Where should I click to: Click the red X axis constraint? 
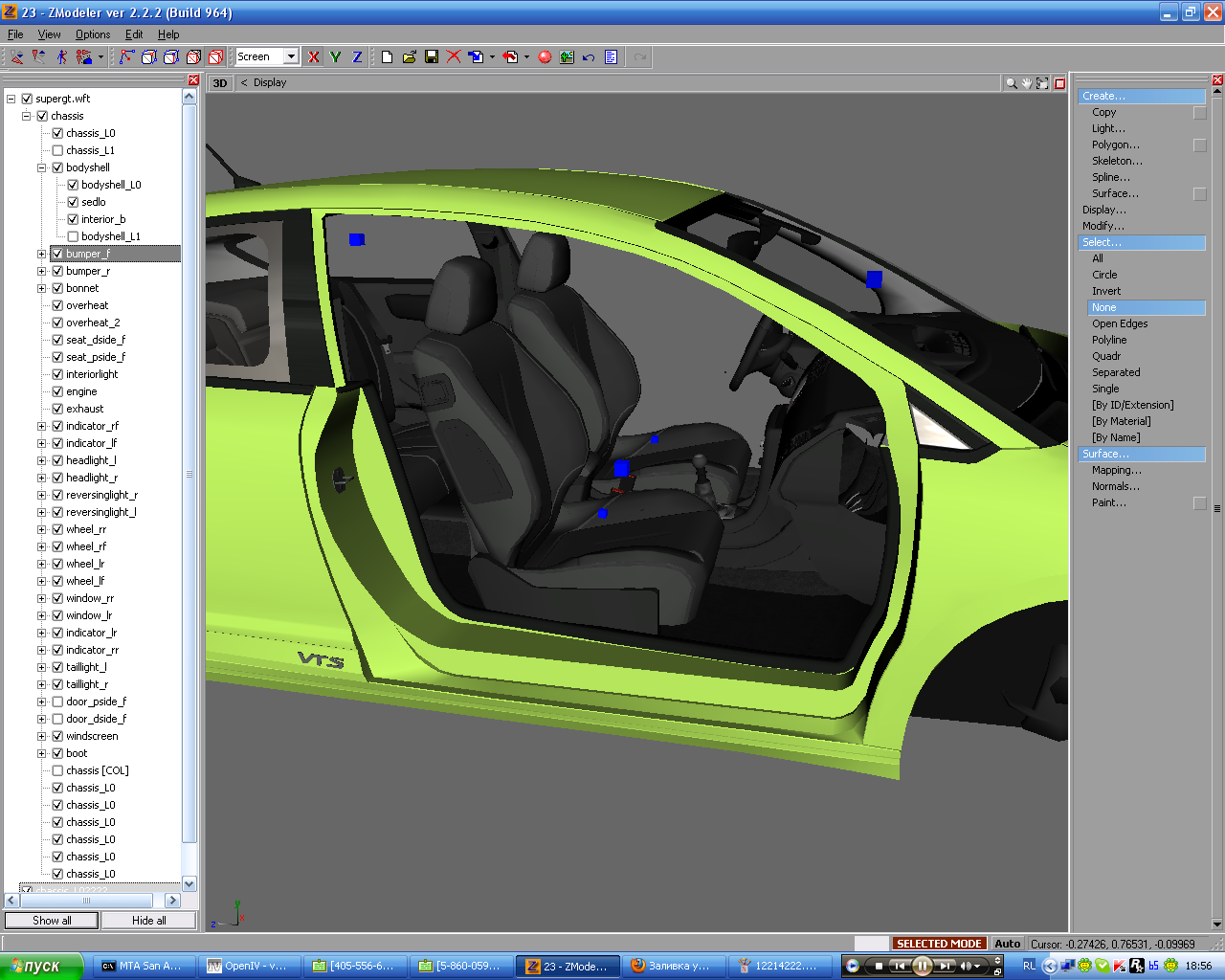(x=314, y=57)
